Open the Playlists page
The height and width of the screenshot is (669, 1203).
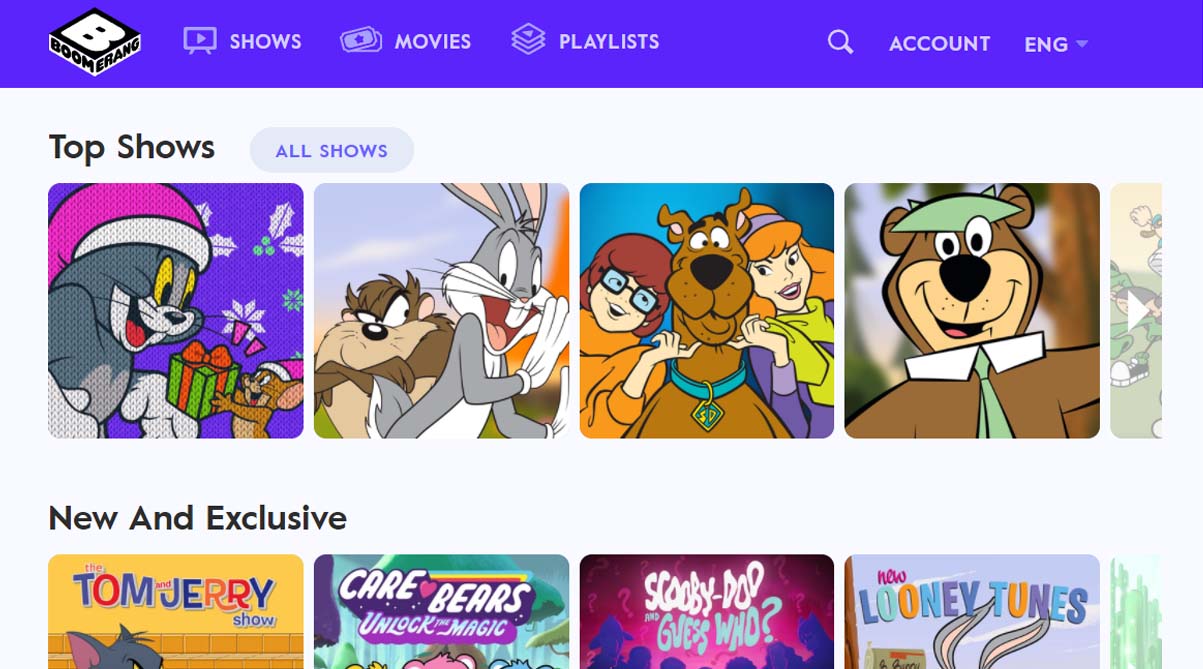click(x=609, y=42)
